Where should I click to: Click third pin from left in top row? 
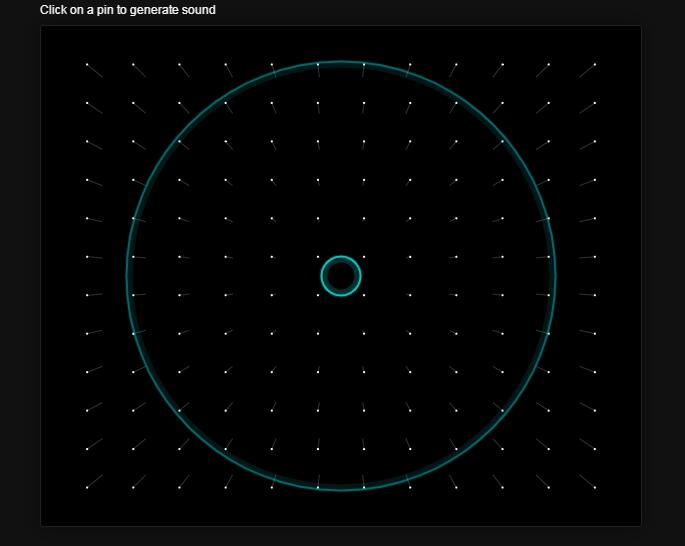click(179, 65)
